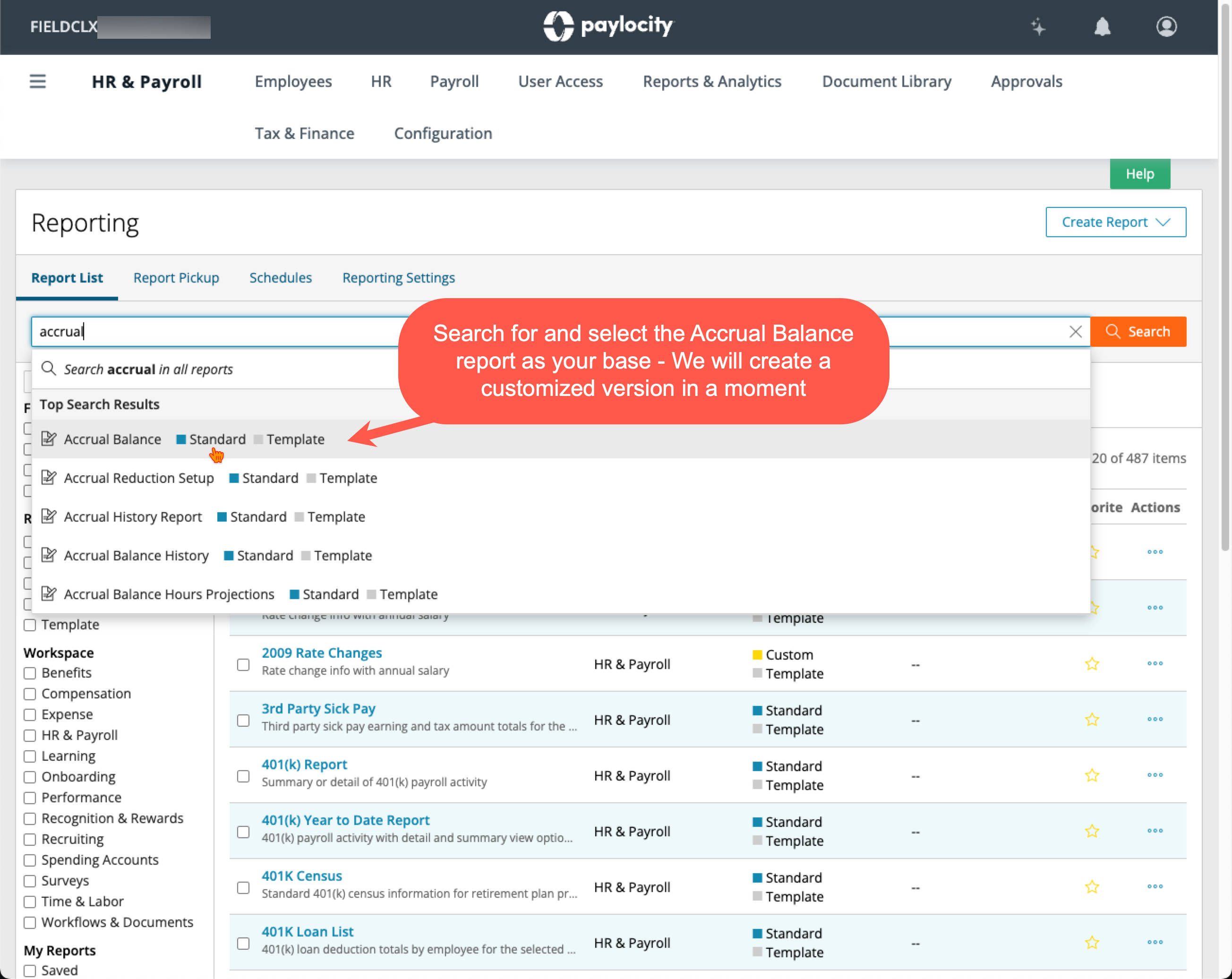Click the notifications bell icon
Image resolution: width=1232 pixels, height=979 pixels.
1102,26
